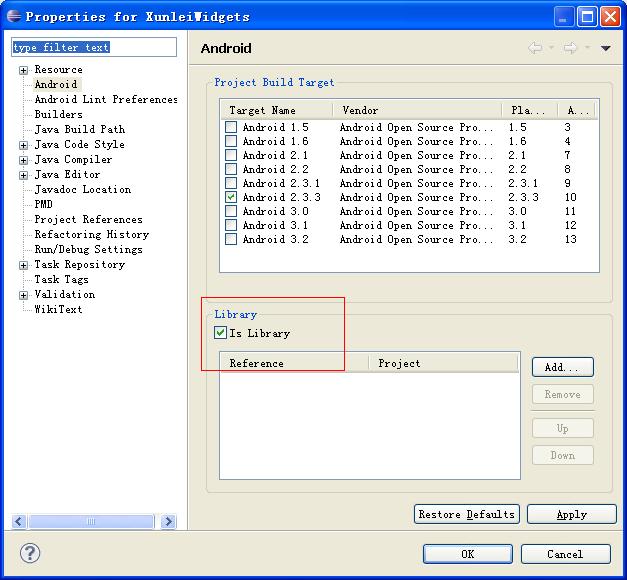Expand the Resource tree node
Image resolution: width=627 pixels, height=580 pixels.
[x=24, y=70]
